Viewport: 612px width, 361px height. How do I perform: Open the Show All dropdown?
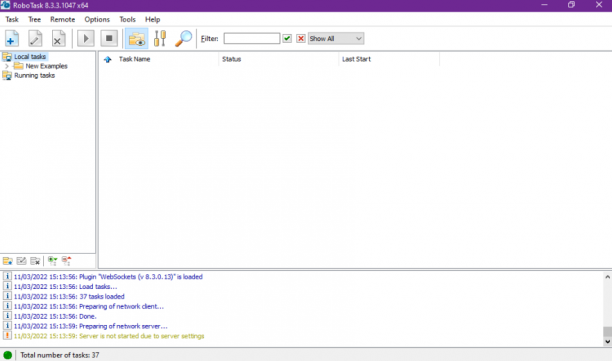coord(336,38)
